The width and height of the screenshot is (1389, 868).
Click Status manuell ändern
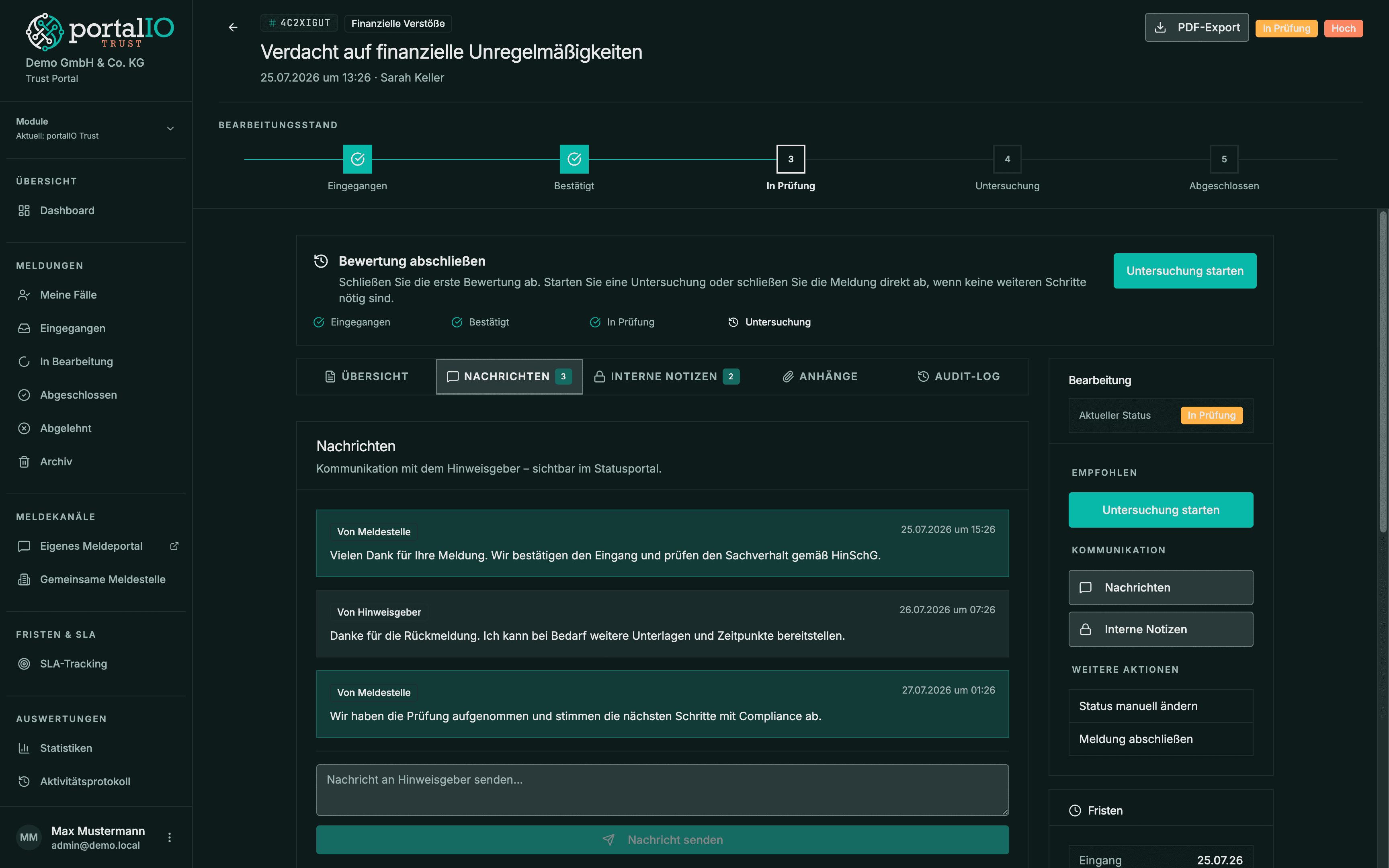1161,706
